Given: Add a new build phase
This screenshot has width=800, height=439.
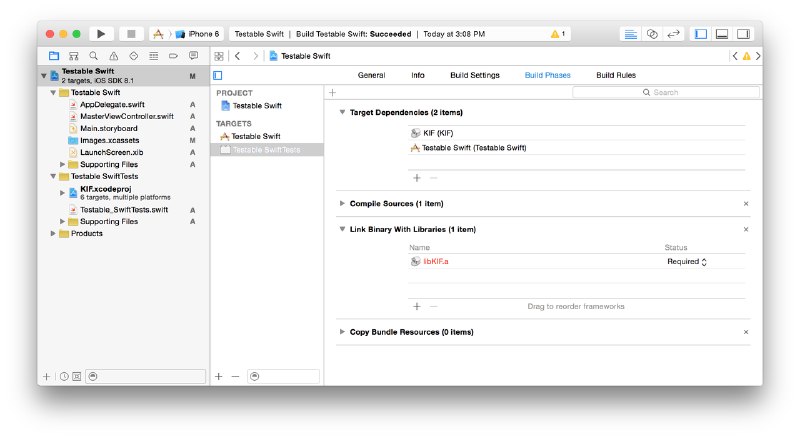Looking at the screenshot, I should click(x=333, y=92).
